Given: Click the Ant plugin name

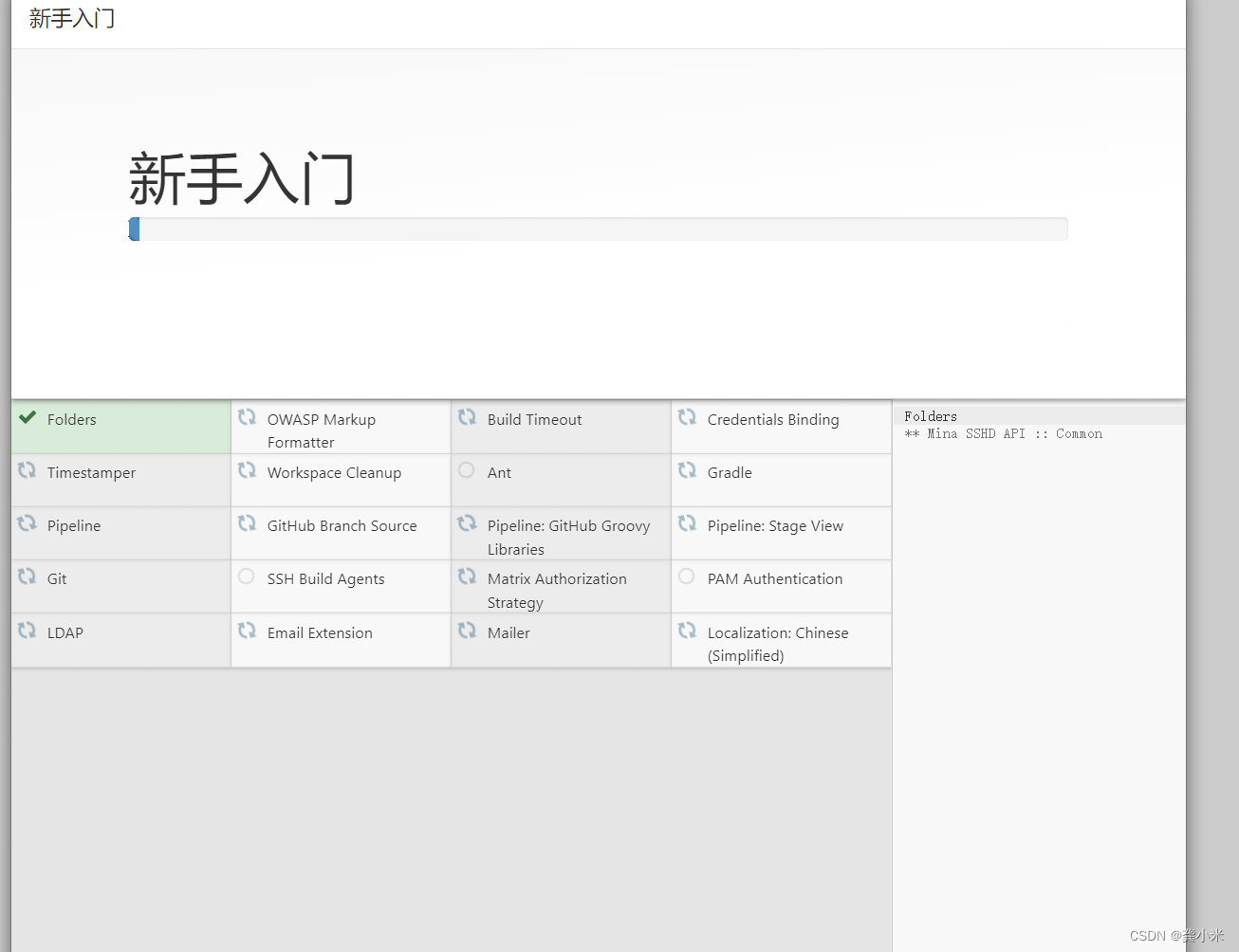Looking at the screenshot, I should point(499,472).
